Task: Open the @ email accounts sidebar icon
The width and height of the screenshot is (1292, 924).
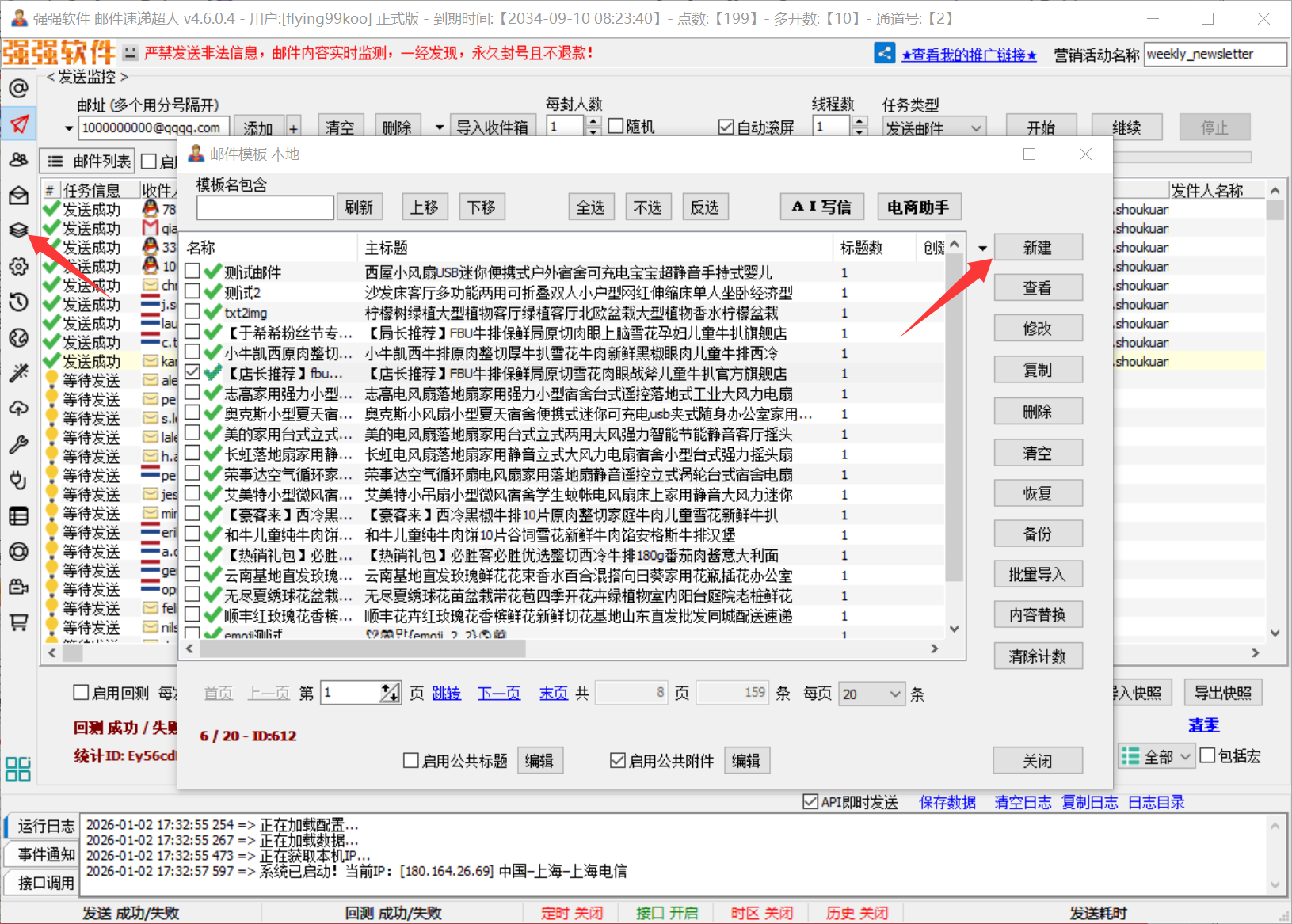Action: (18, 88)
